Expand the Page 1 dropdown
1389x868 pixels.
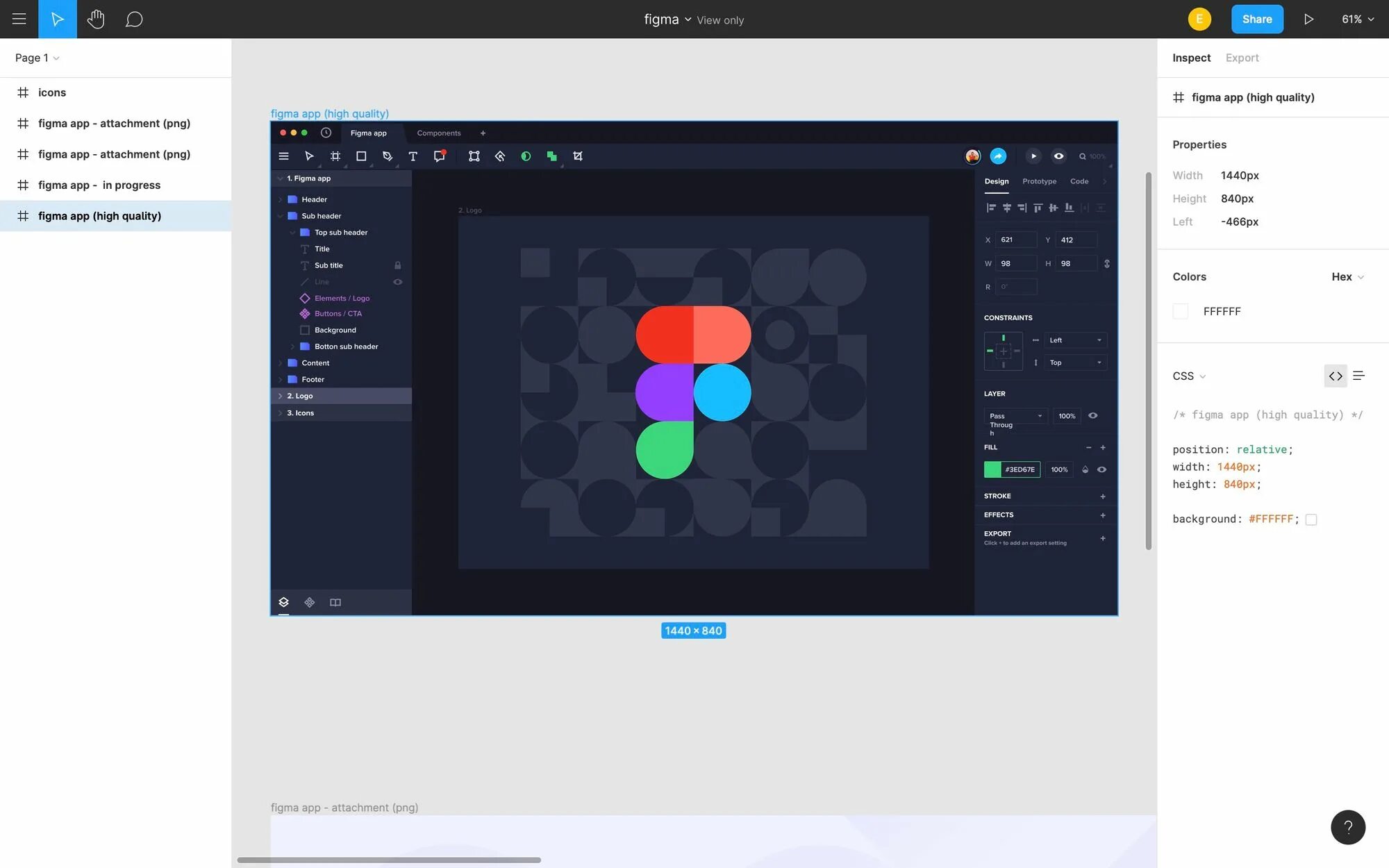pyautogui.click(x=37, y=58)
